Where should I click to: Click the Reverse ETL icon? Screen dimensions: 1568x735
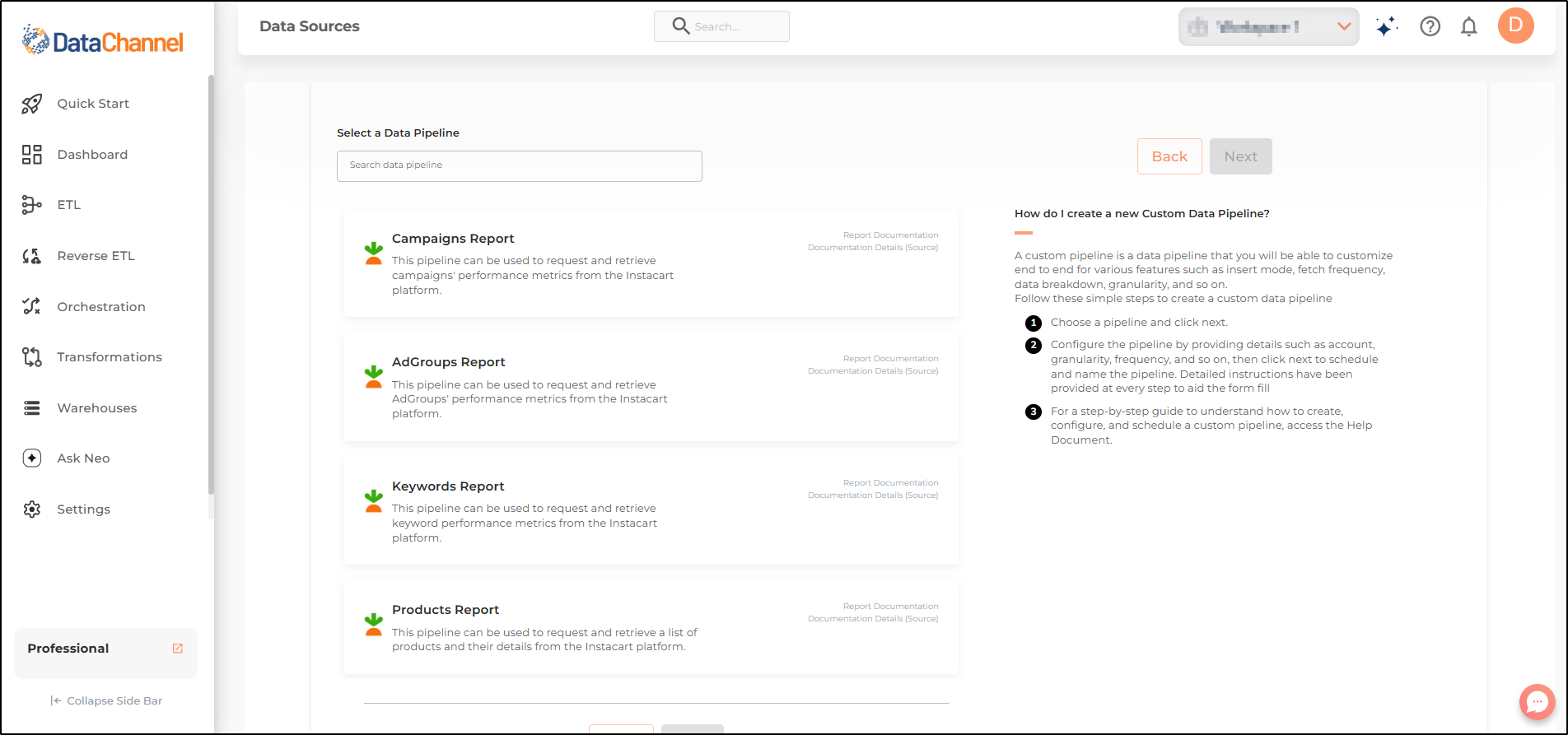tap(32, 256)
